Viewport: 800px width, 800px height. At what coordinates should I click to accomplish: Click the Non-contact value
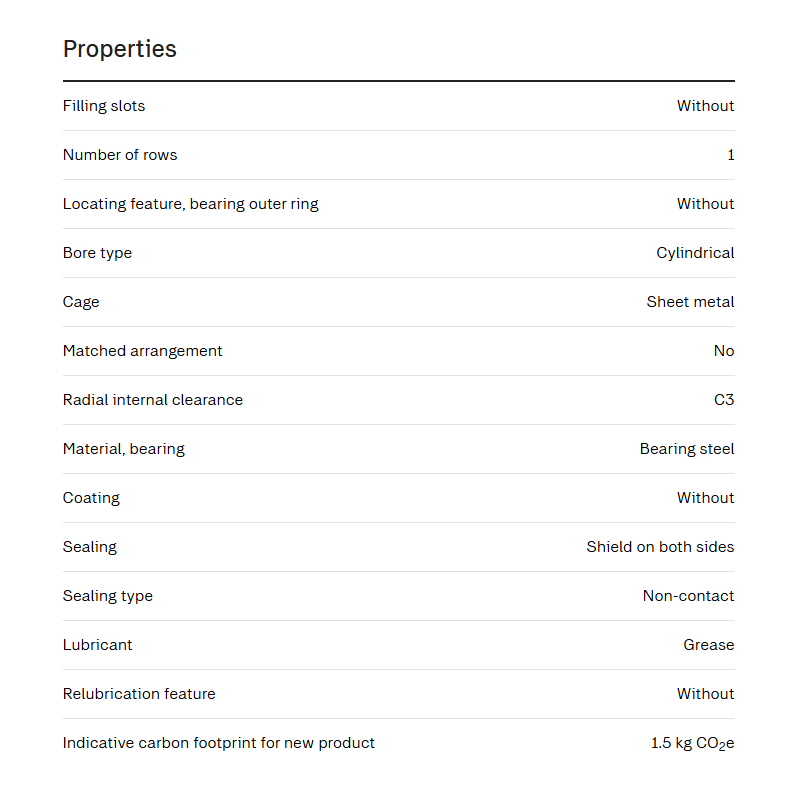coord(688,595)
